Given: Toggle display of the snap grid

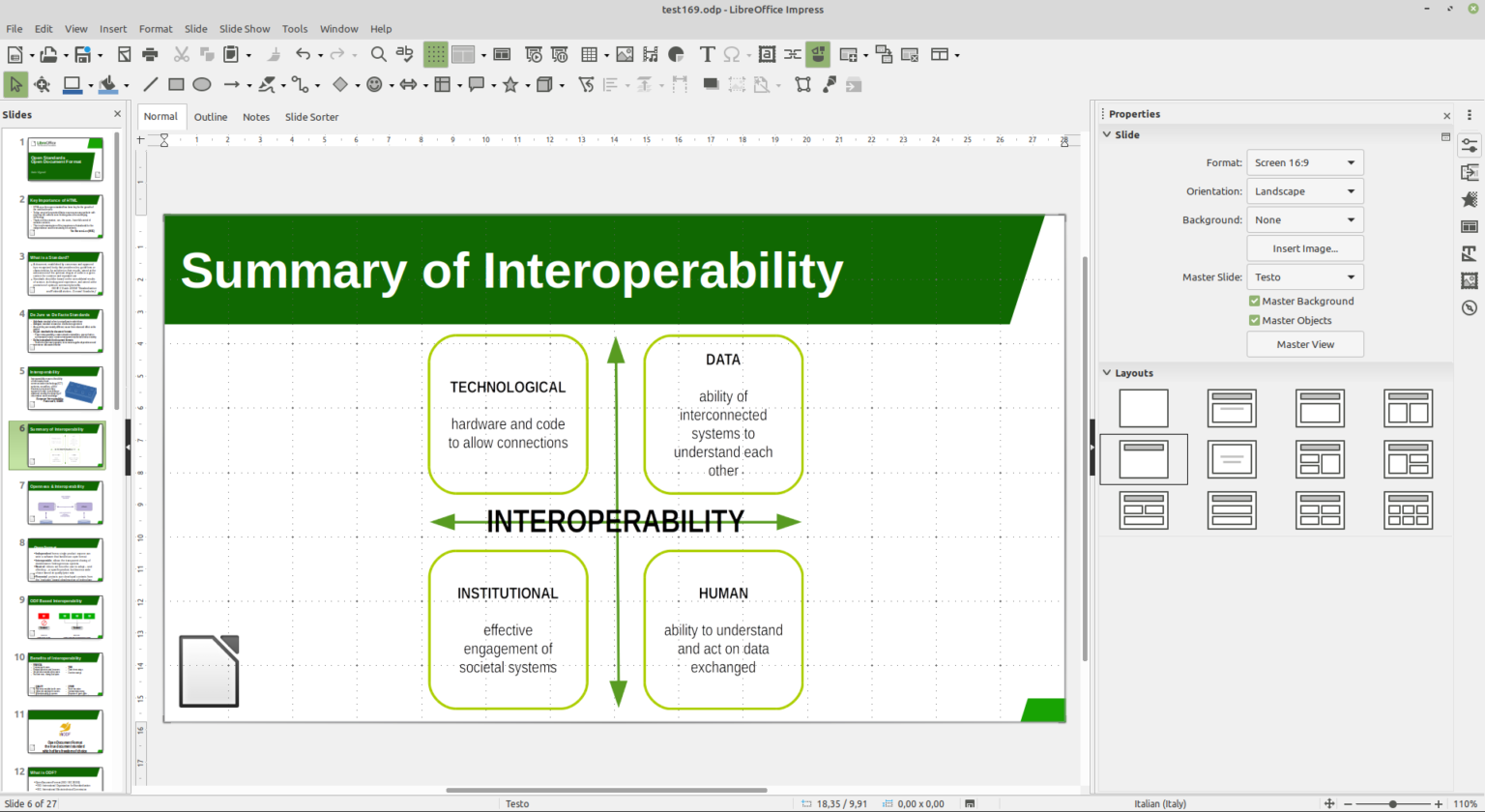Looking at the screenshot, I should [436, 55].
